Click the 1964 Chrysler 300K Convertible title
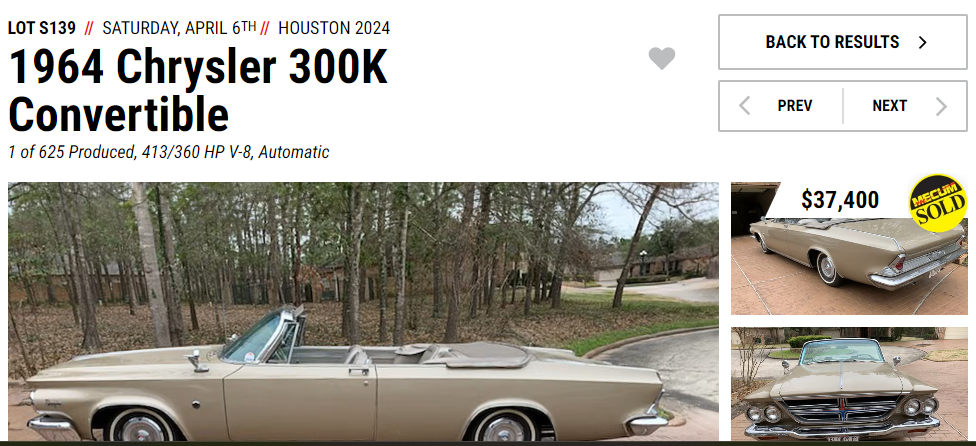 198,89
